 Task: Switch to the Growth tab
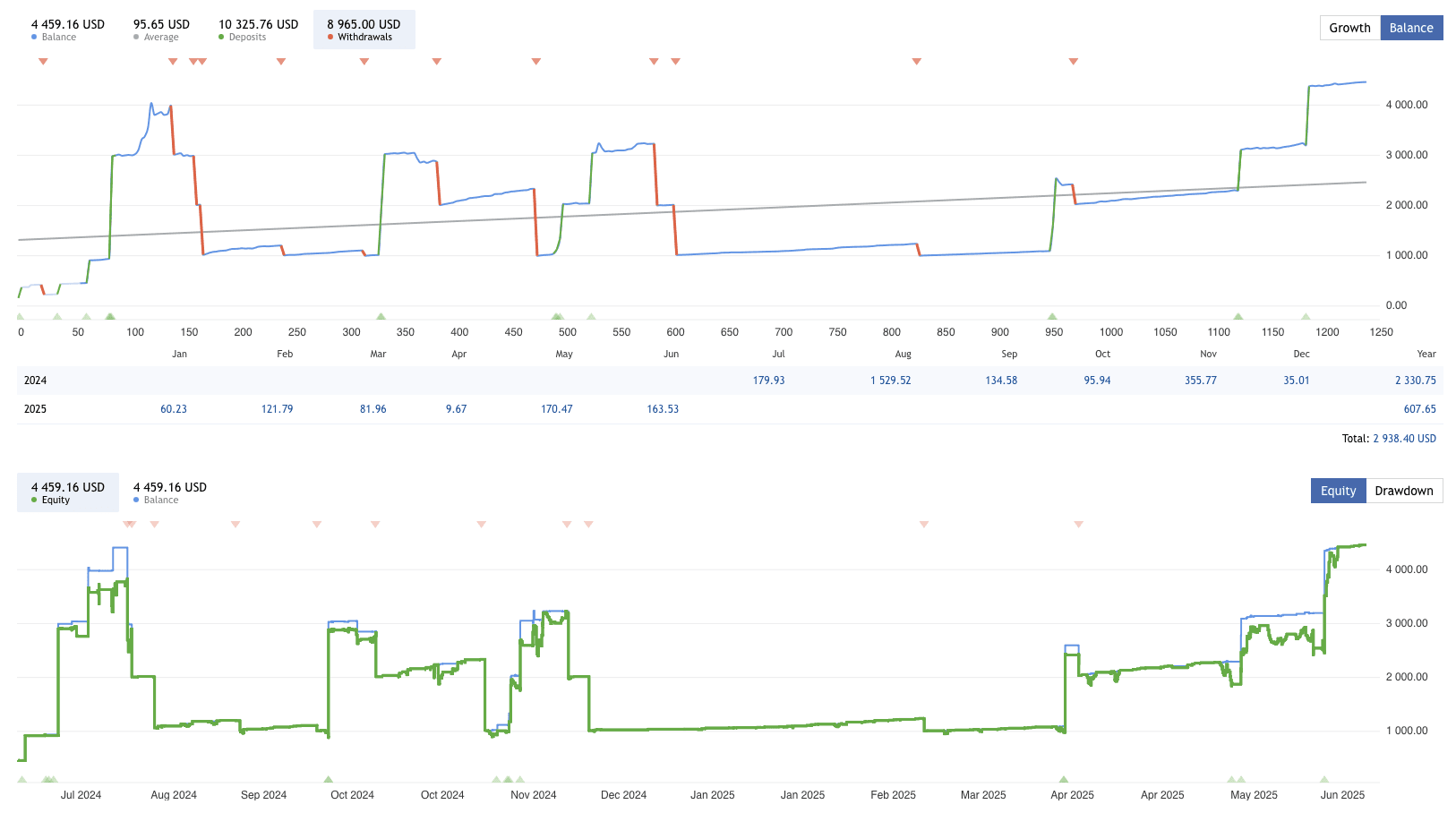click(1349, 28)
